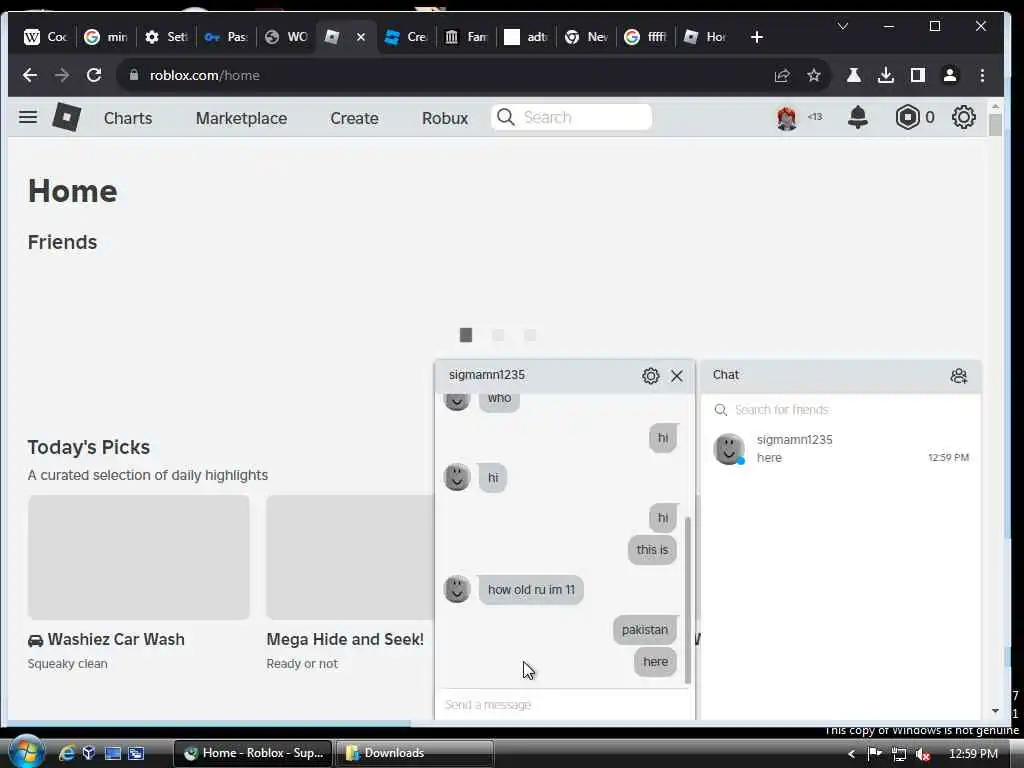This screenshot has height=768, width=1024.
Task: Click the Send a message box
Action: 563,705
